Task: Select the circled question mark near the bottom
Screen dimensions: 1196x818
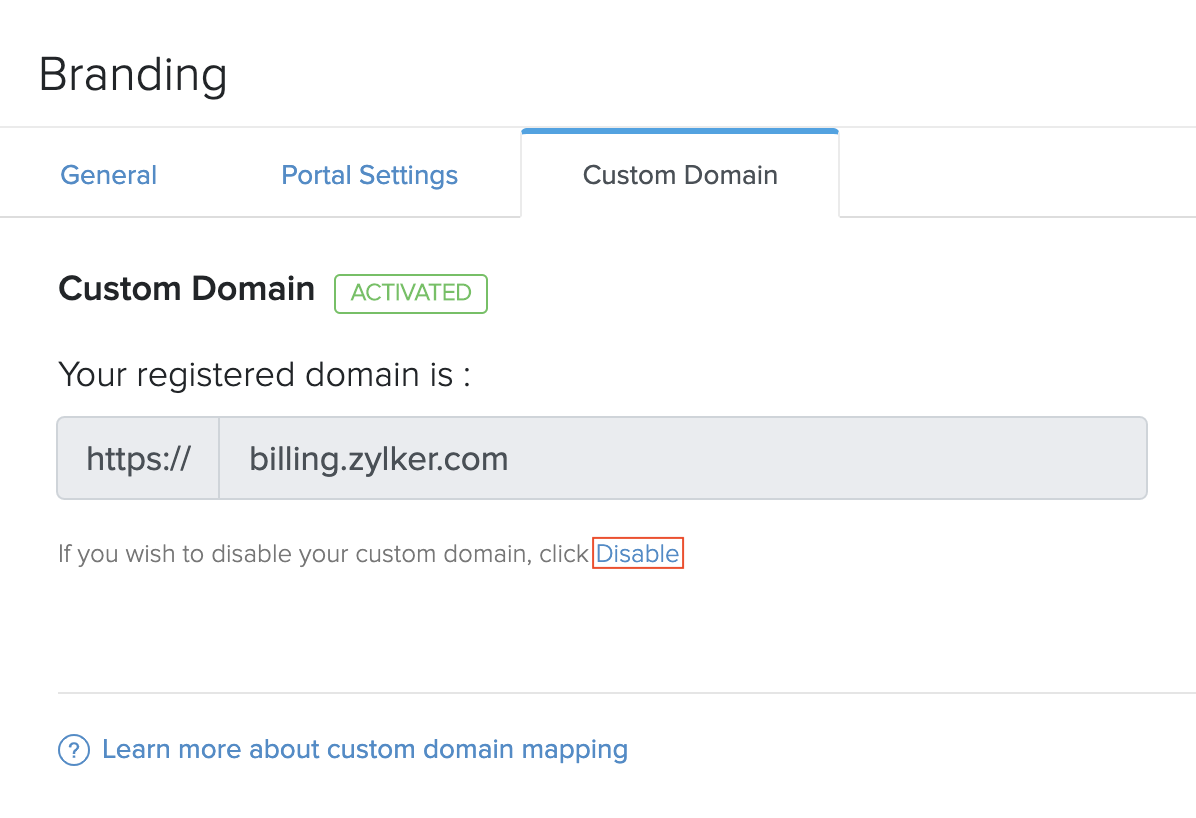Action: [74, 749]
